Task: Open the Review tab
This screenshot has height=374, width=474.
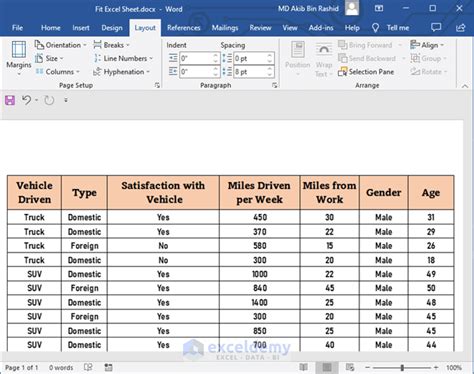Action: click(x=260, y=28)
